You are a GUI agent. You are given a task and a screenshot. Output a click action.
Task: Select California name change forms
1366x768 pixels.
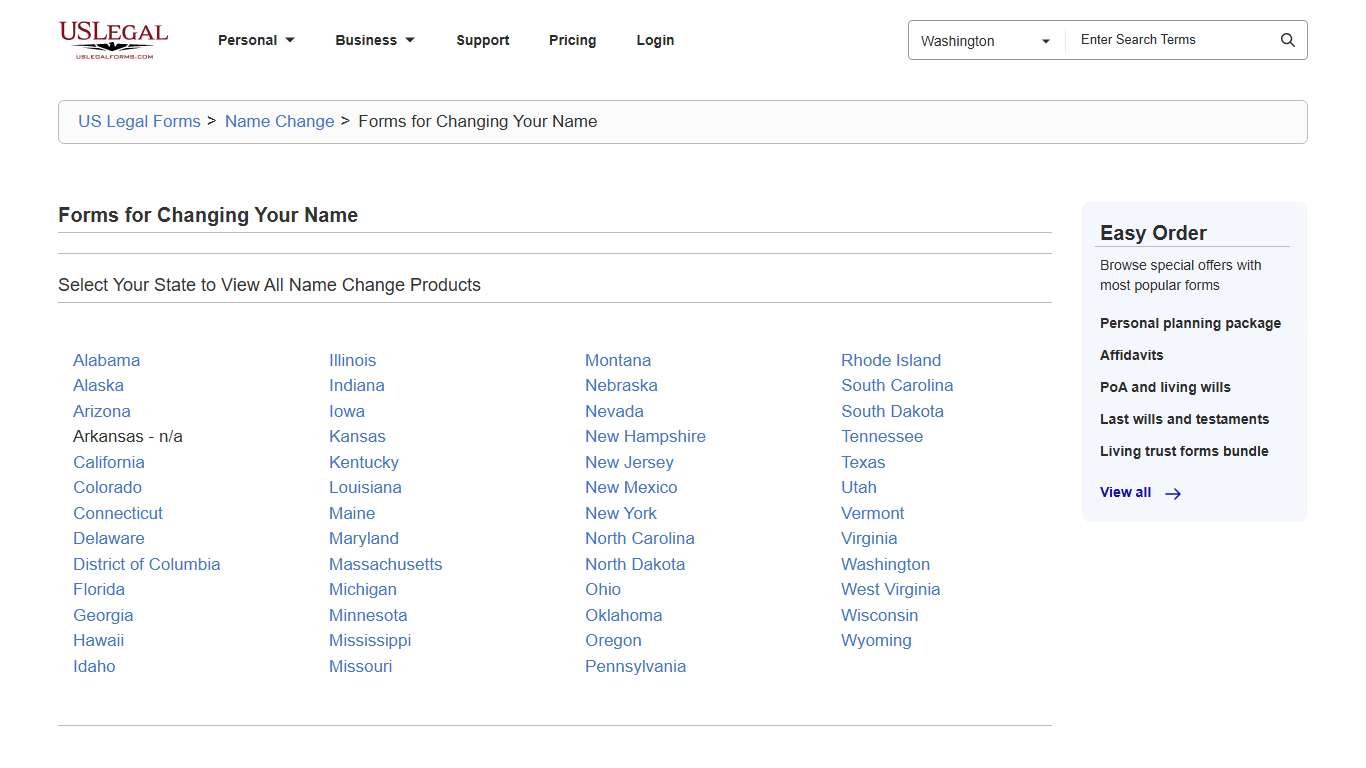(108, 462)
